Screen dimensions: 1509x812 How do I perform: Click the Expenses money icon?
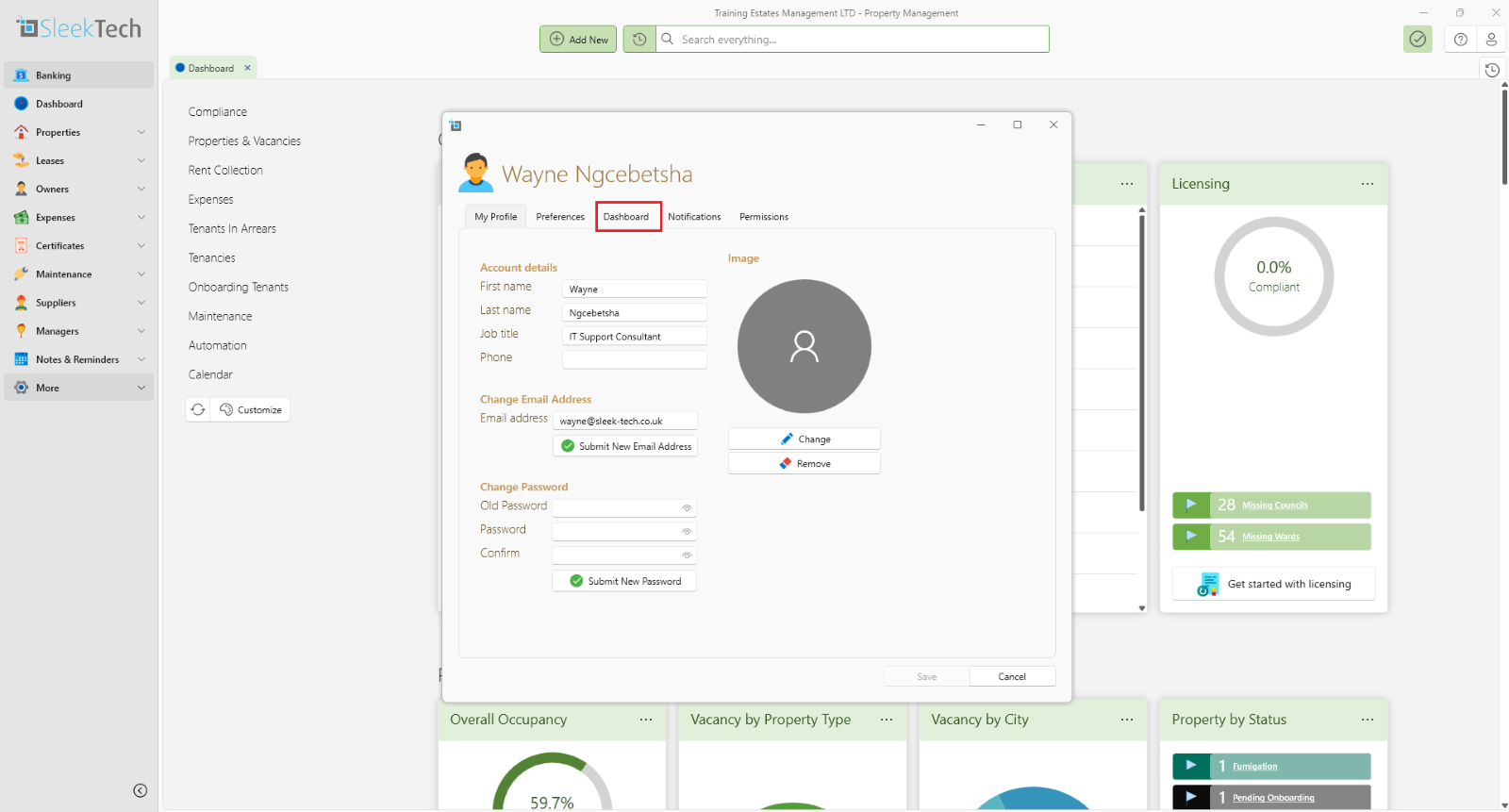21,217
